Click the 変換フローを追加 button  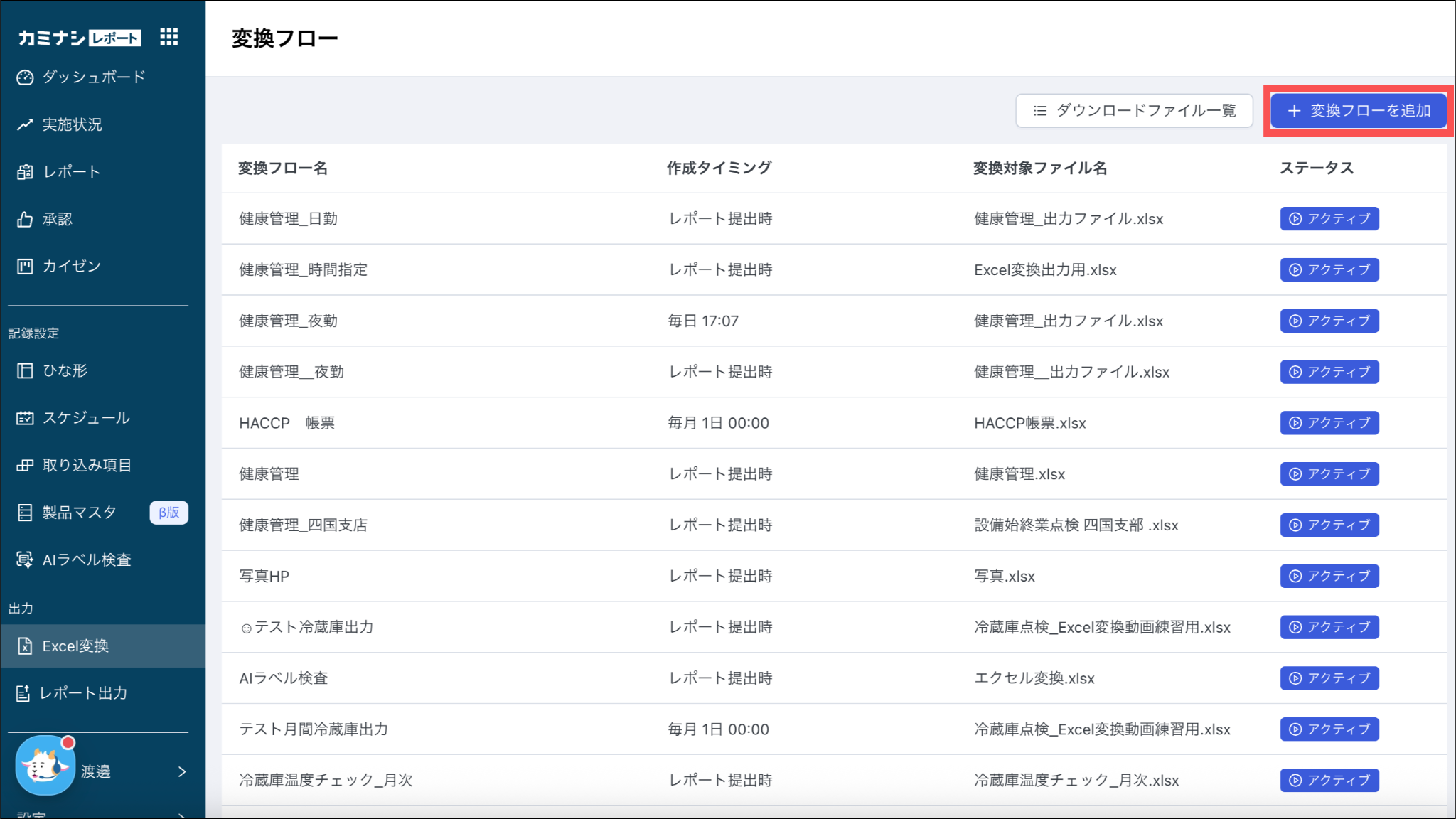[1358, 111]
